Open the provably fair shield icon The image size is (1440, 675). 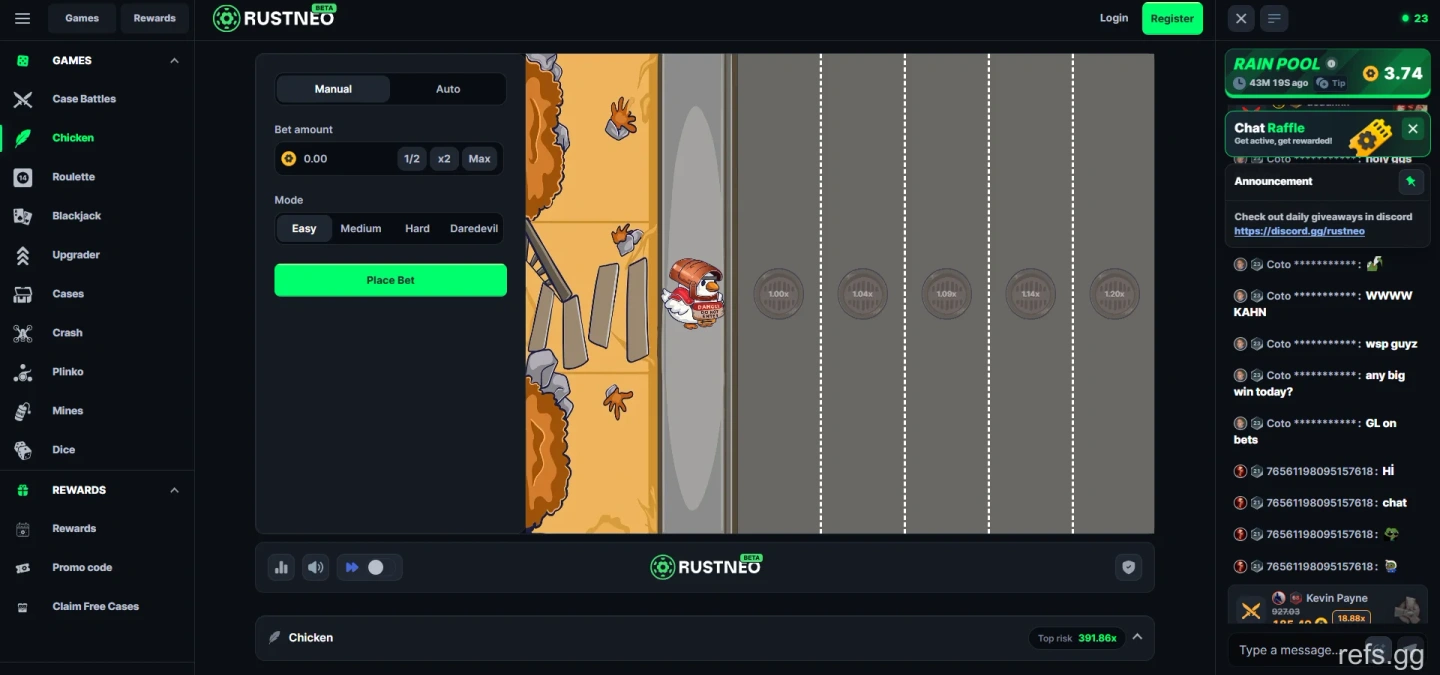(1129, 567)
